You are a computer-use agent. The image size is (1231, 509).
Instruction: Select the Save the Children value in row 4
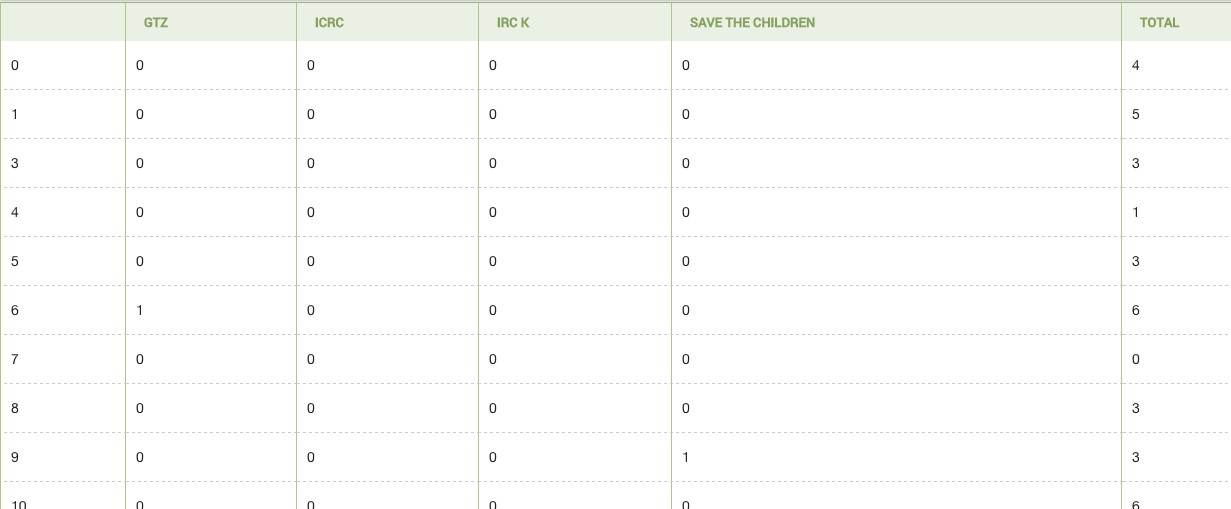click(686, 213)
